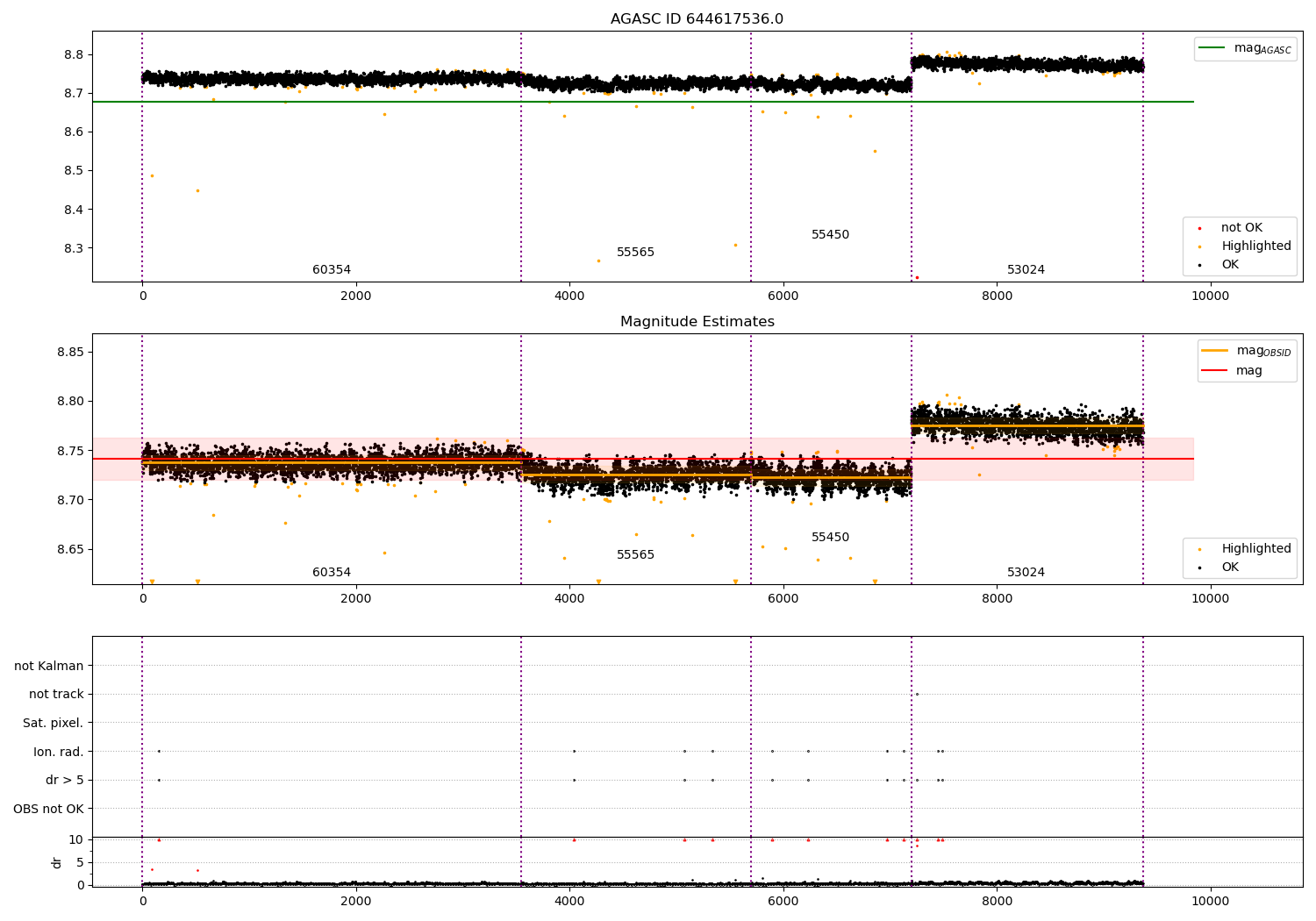Click the 8.65 y-axis tick of the Magnitude Estimates plot
Image resolution: width=1316 pixels, height=921 pixels.
pyautogui.click(x=69, y=549)
